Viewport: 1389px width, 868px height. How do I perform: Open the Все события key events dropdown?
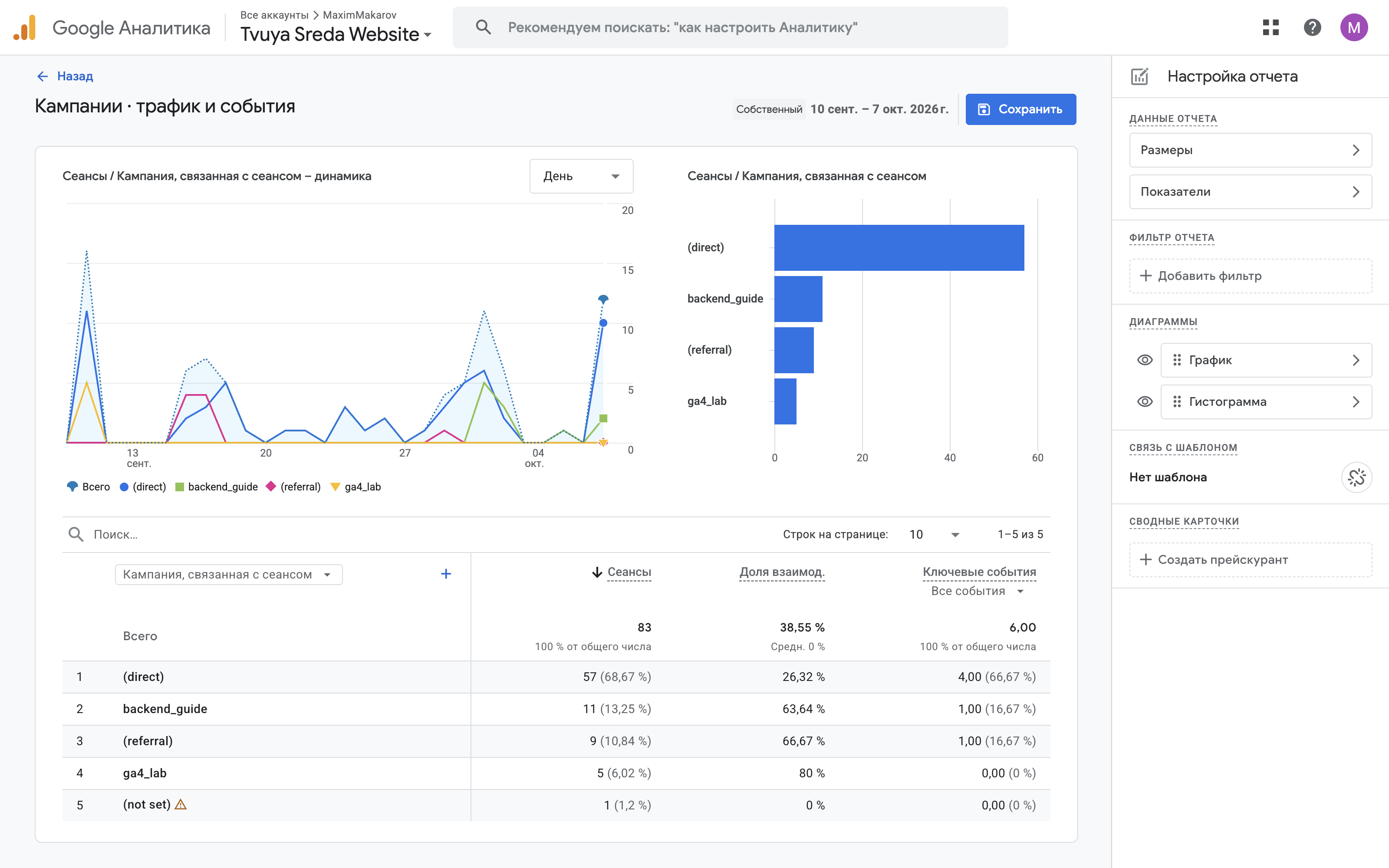[978, 591]
